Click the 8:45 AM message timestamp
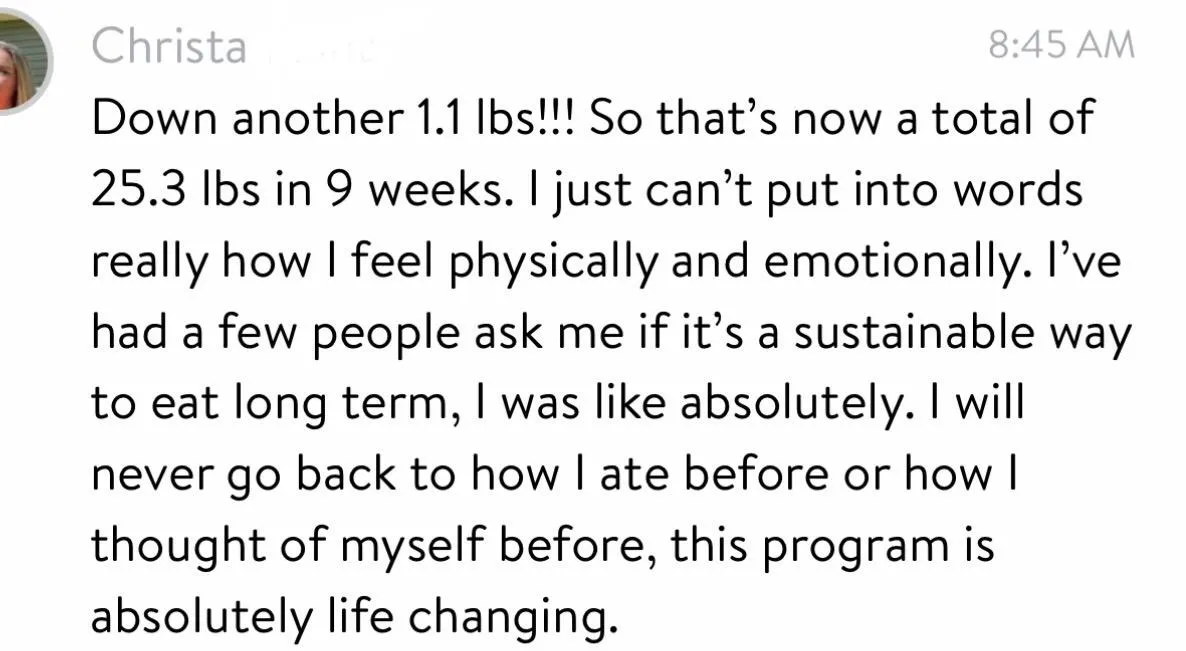 (x=1061, y=46)
